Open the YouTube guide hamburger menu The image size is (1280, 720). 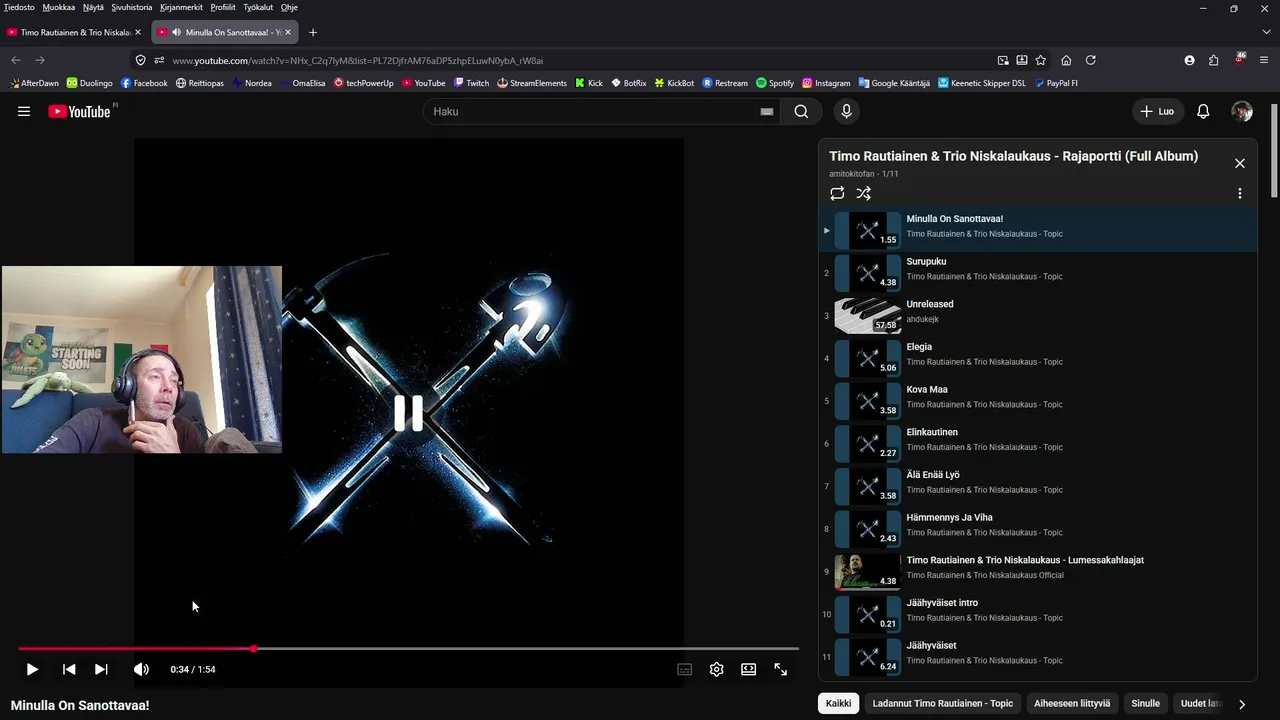(x=24, y=111)
